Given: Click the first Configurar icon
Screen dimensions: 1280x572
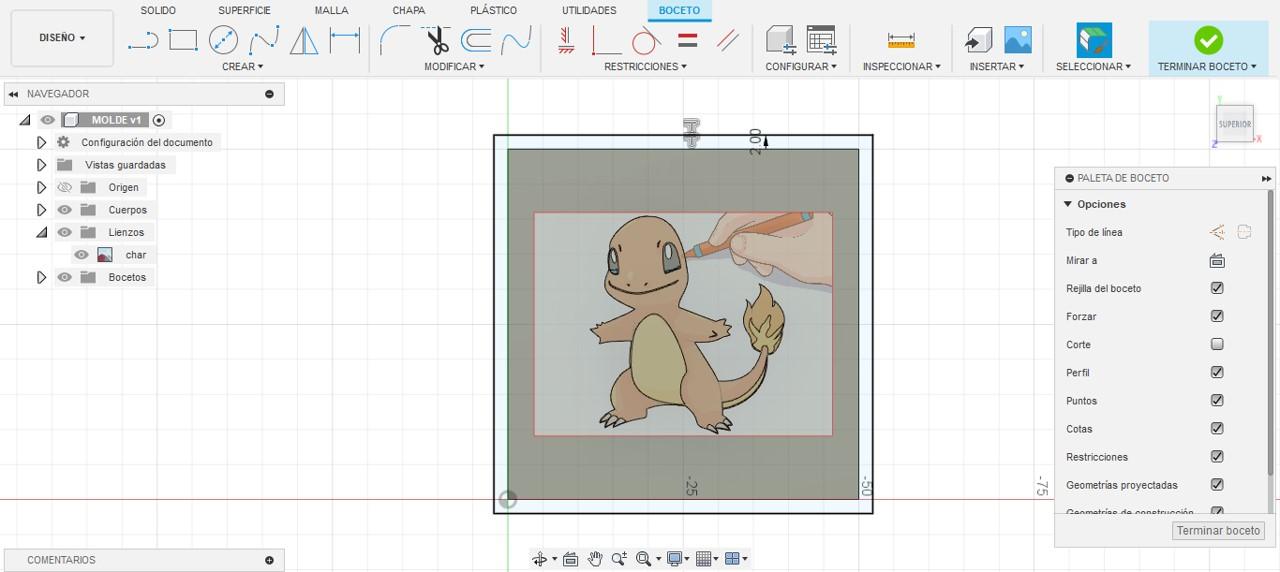Looking at the screenshot, I should (x=780, y=40).
